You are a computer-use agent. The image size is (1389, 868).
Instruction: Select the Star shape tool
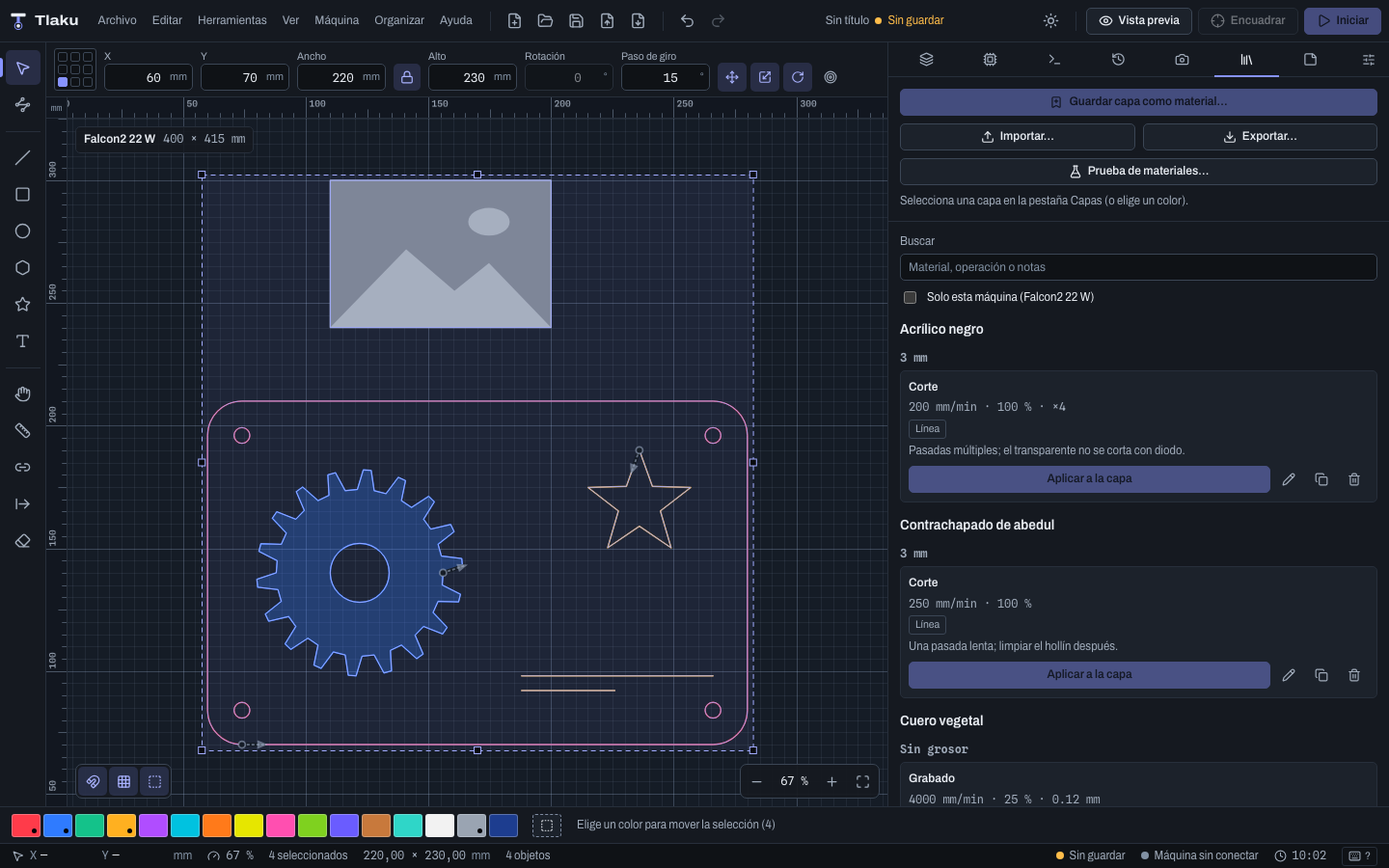pos(22,305)
